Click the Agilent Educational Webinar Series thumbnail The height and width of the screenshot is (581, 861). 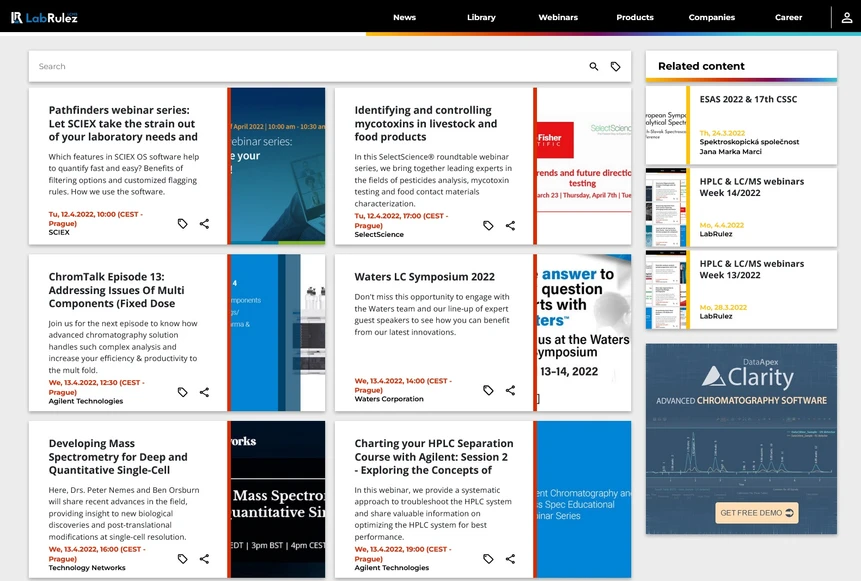(584, 499)
